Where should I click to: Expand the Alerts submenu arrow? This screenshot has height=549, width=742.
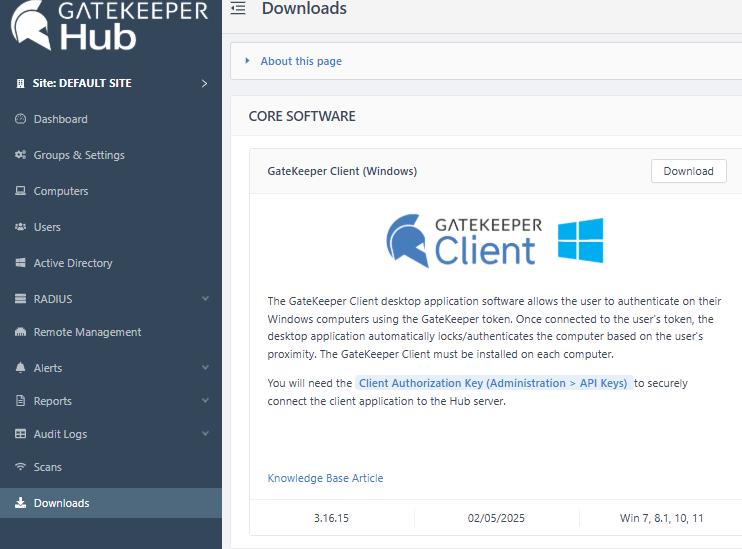205,368
